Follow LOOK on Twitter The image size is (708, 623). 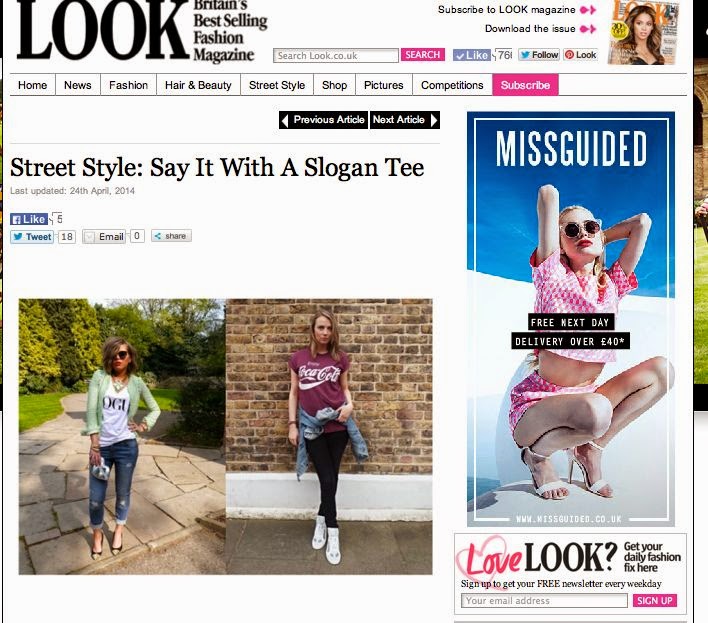click(539, 55)
